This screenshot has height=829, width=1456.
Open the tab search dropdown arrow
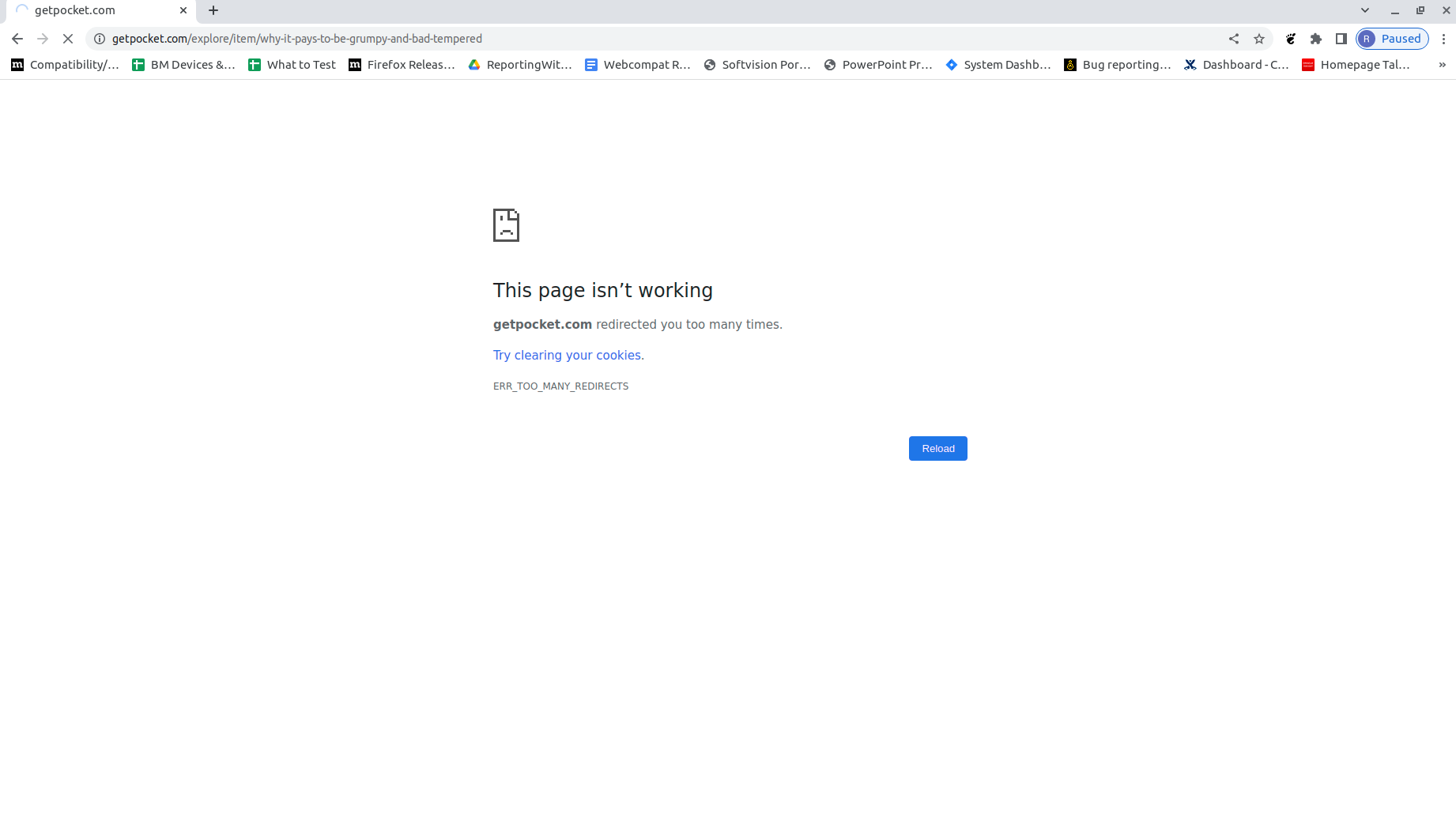point(1364,10)
